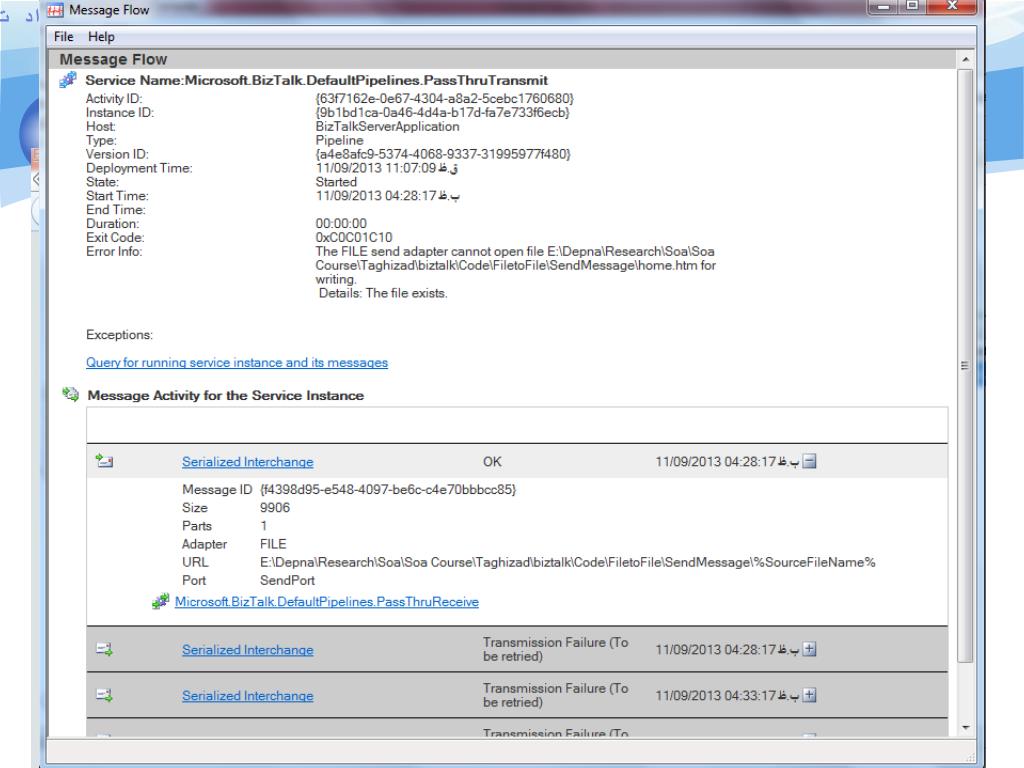Viewport: 1024px width, 768px height.
Task: Click the Exceptions label
Action: coord(120,334)
